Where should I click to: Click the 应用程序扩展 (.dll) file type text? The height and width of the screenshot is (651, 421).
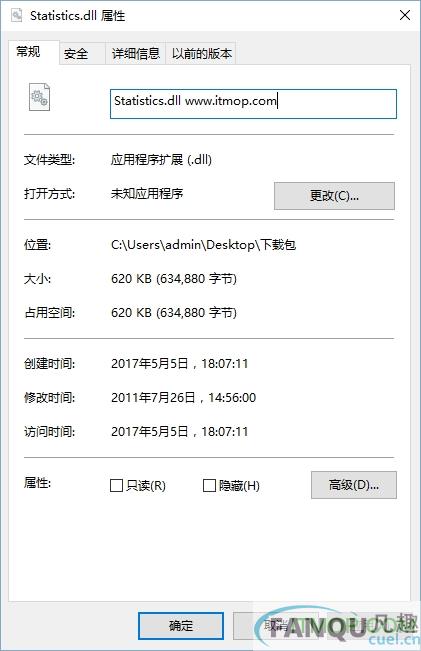[x=161, y=160]
